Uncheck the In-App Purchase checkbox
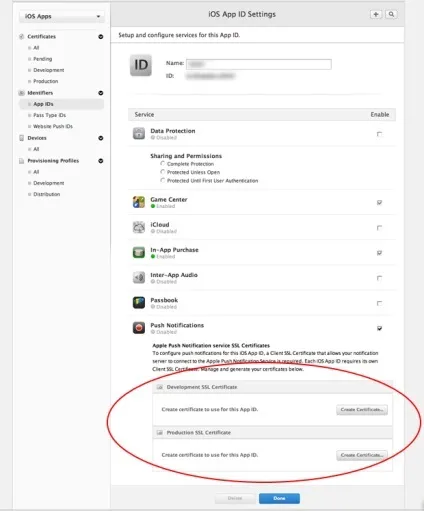The width and height of the screenshot is (424, 511). (379, 253)
